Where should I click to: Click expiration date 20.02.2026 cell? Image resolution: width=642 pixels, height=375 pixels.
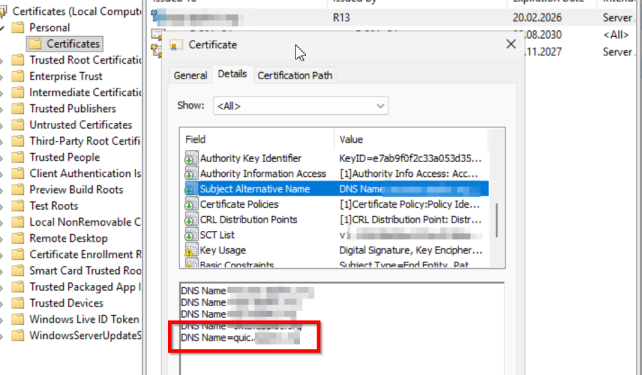click(x=537, y=18)
